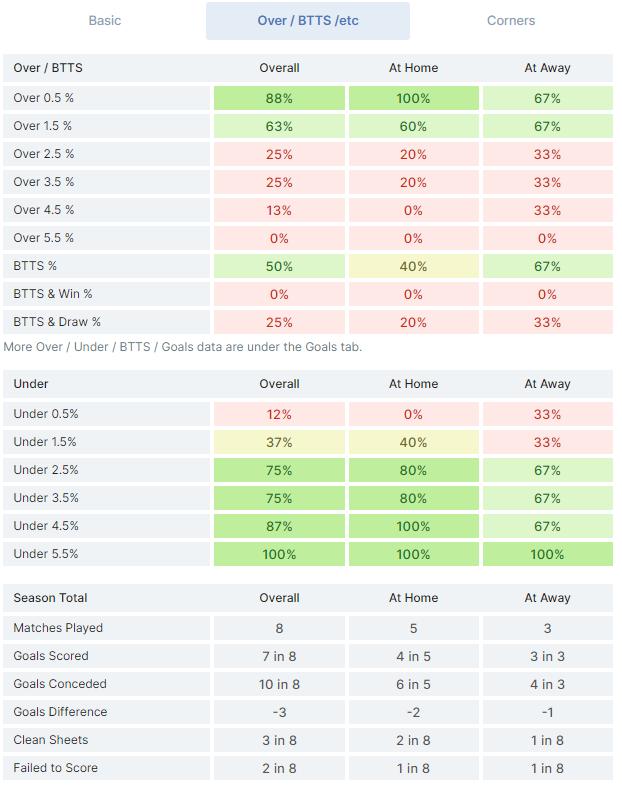622x790 pixels.
Task: Select the Over / BTTS /etc tab
Action: click(307, 21)
